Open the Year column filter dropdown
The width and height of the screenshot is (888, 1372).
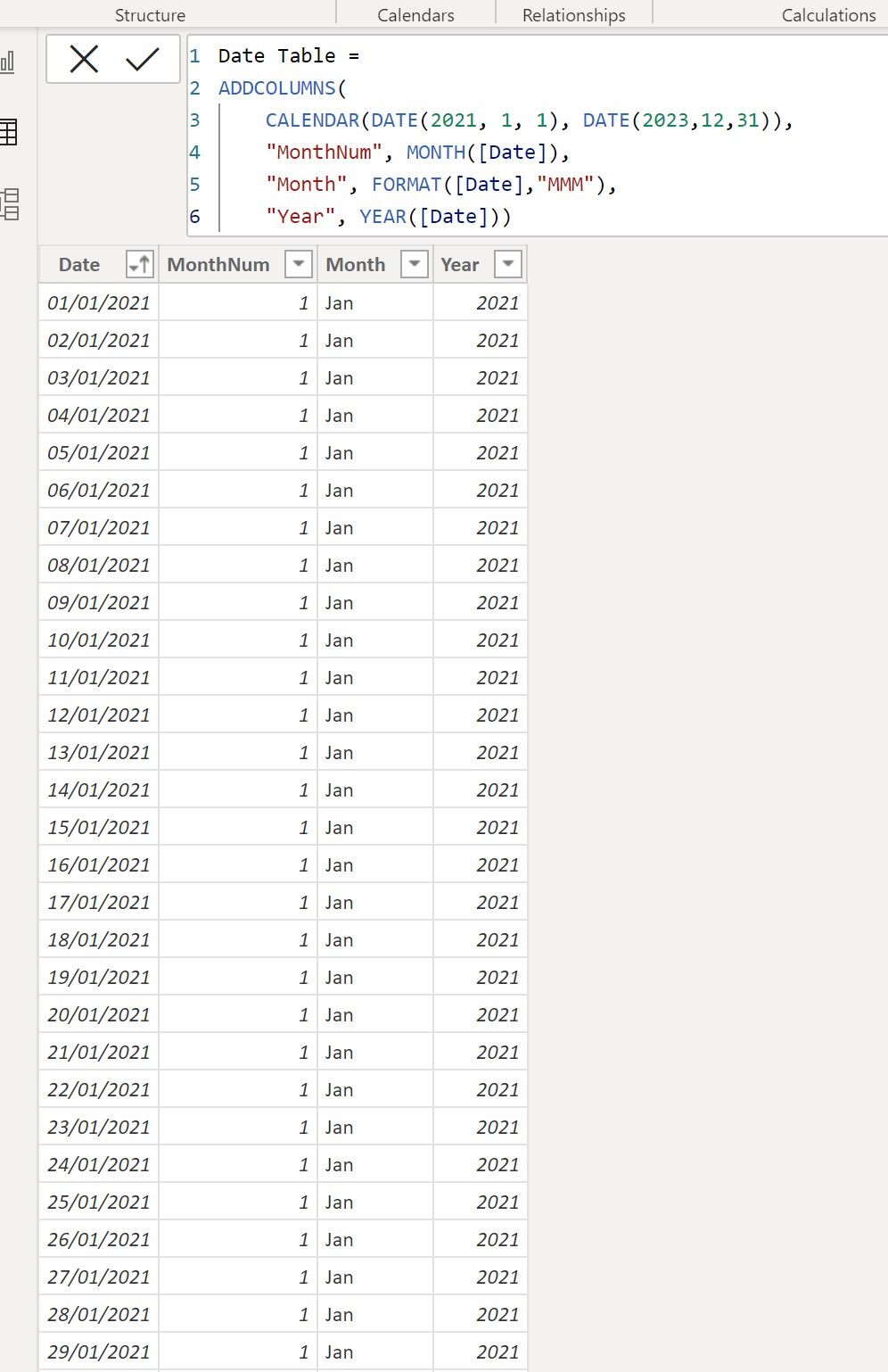click(507, 264)
